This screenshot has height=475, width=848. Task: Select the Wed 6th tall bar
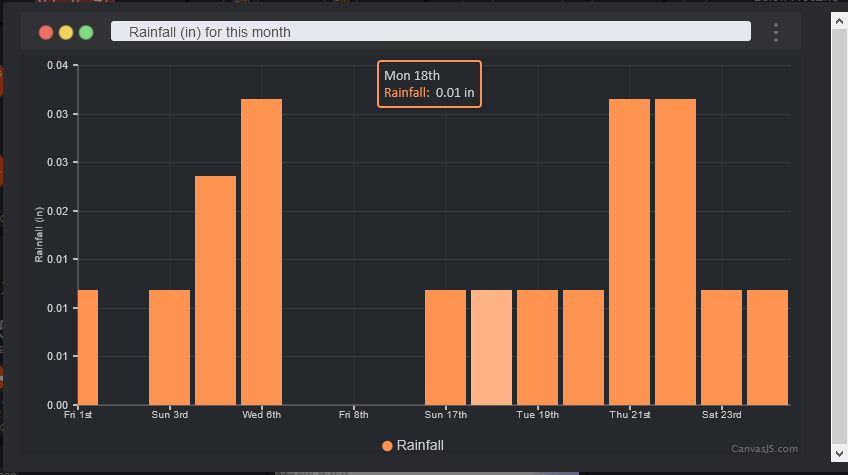[x=261, y=252]
